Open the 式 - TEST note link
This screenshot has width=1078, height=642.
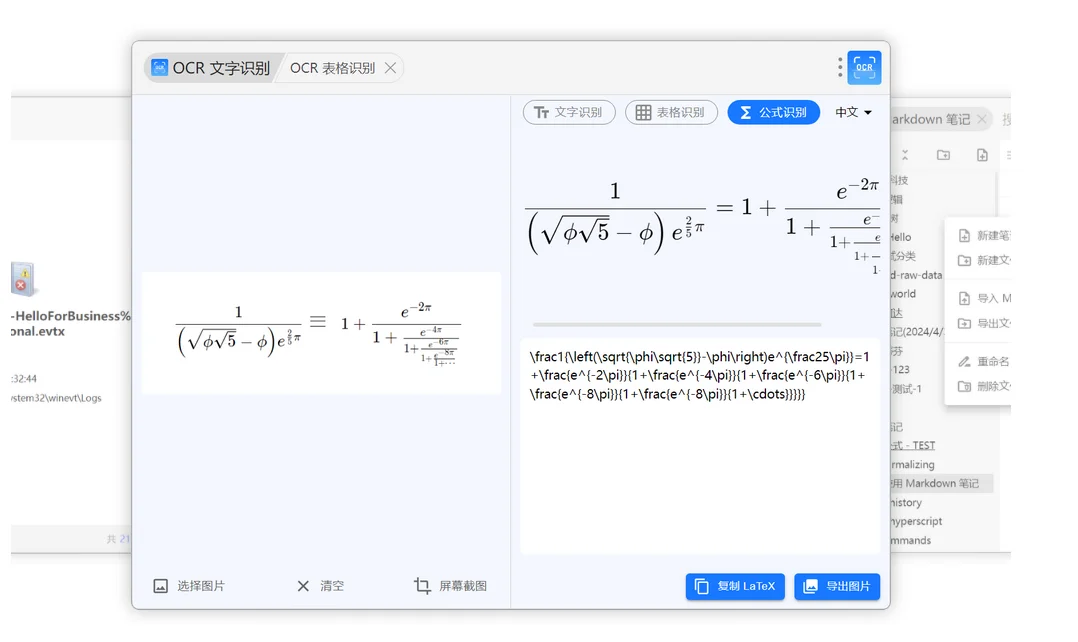pos(913,445)
